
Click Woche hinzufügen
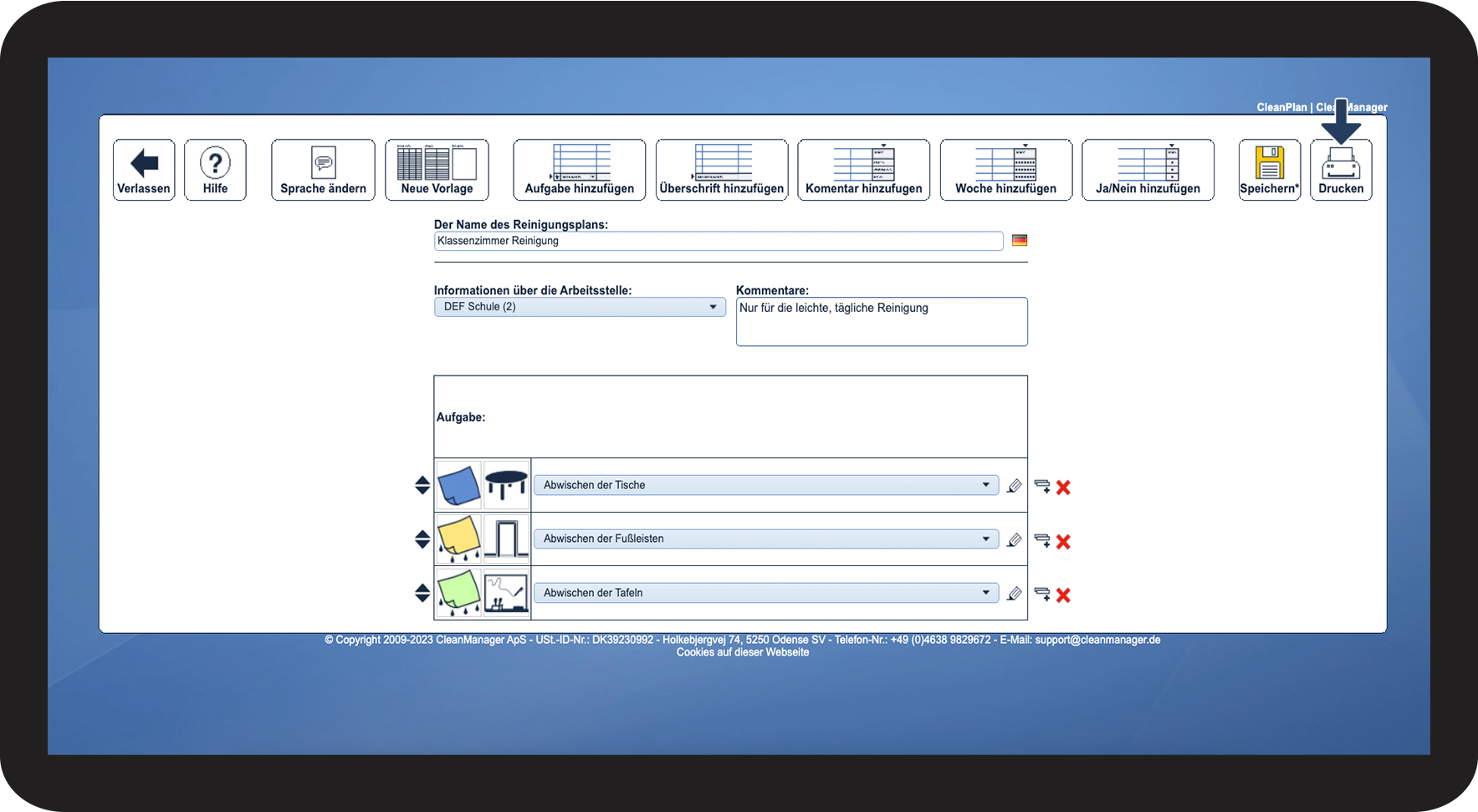coord(1006,170)
